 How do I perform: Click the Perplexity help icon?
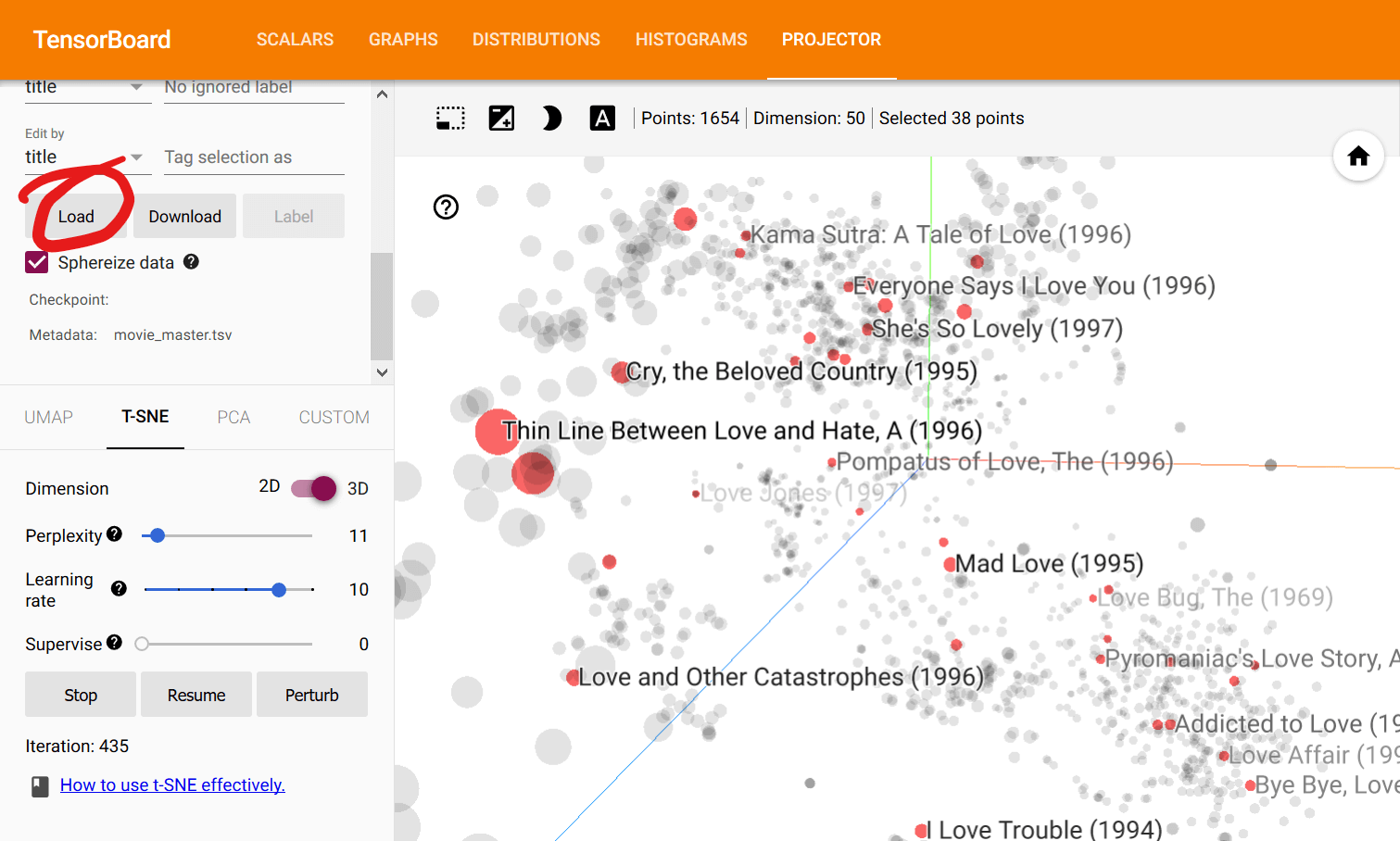(114, 534)
